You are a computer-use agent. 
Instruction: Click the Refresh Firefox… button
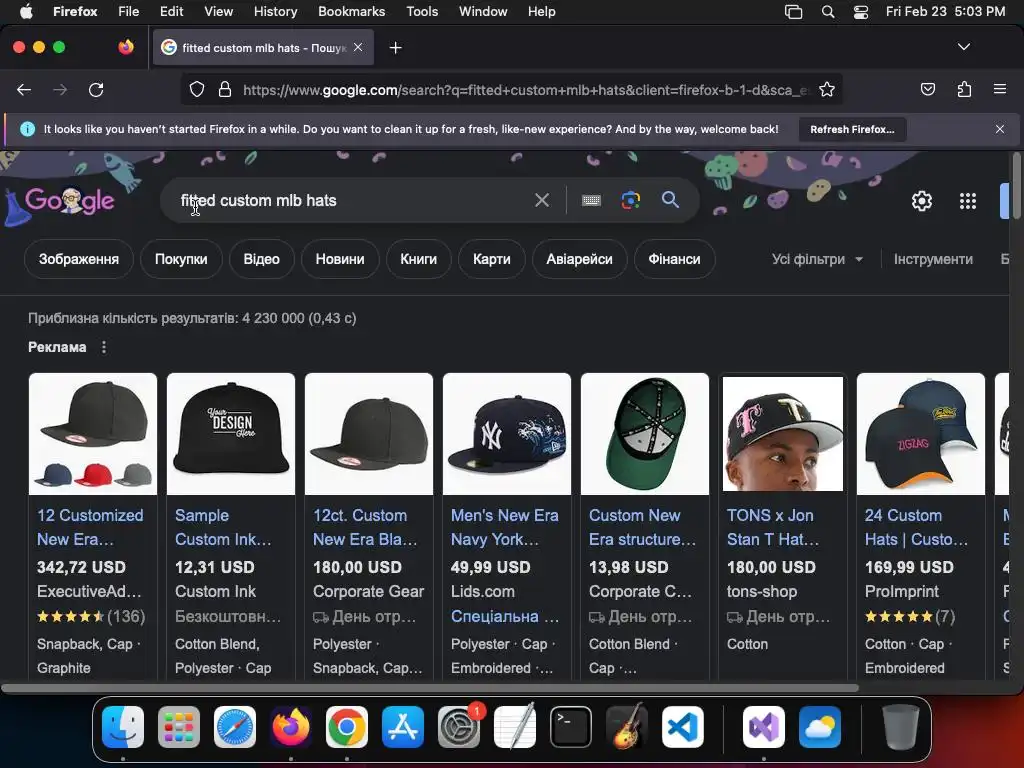(852, 129)
